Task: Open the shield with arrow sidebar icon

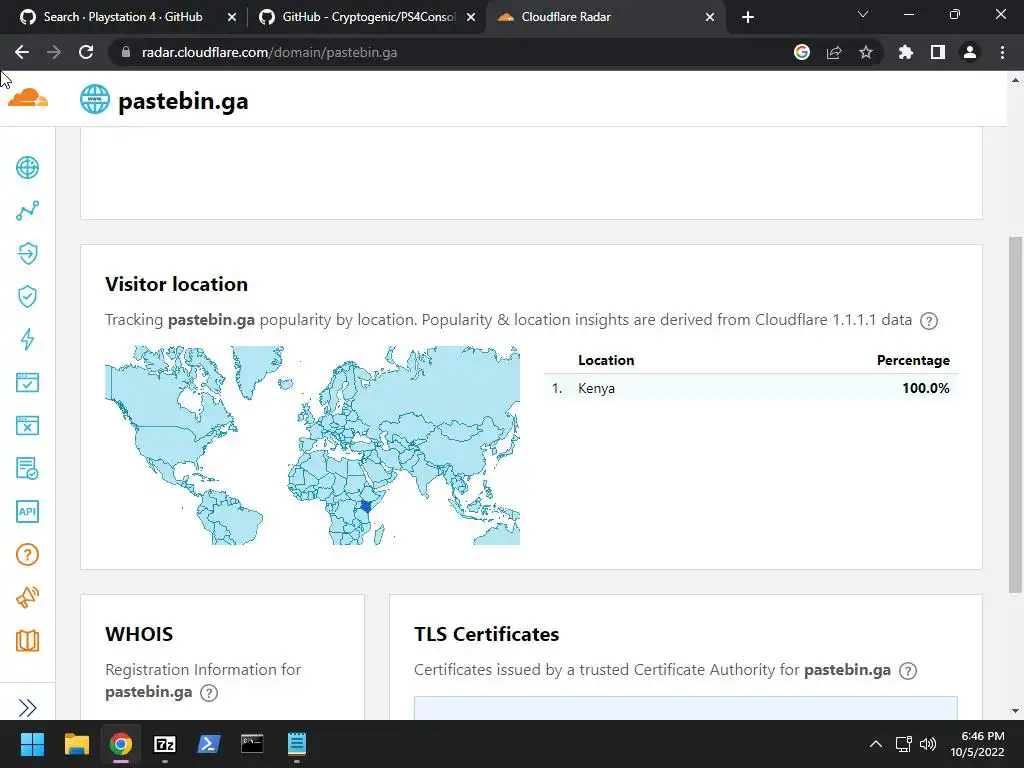Action: (x=27, y=253)
